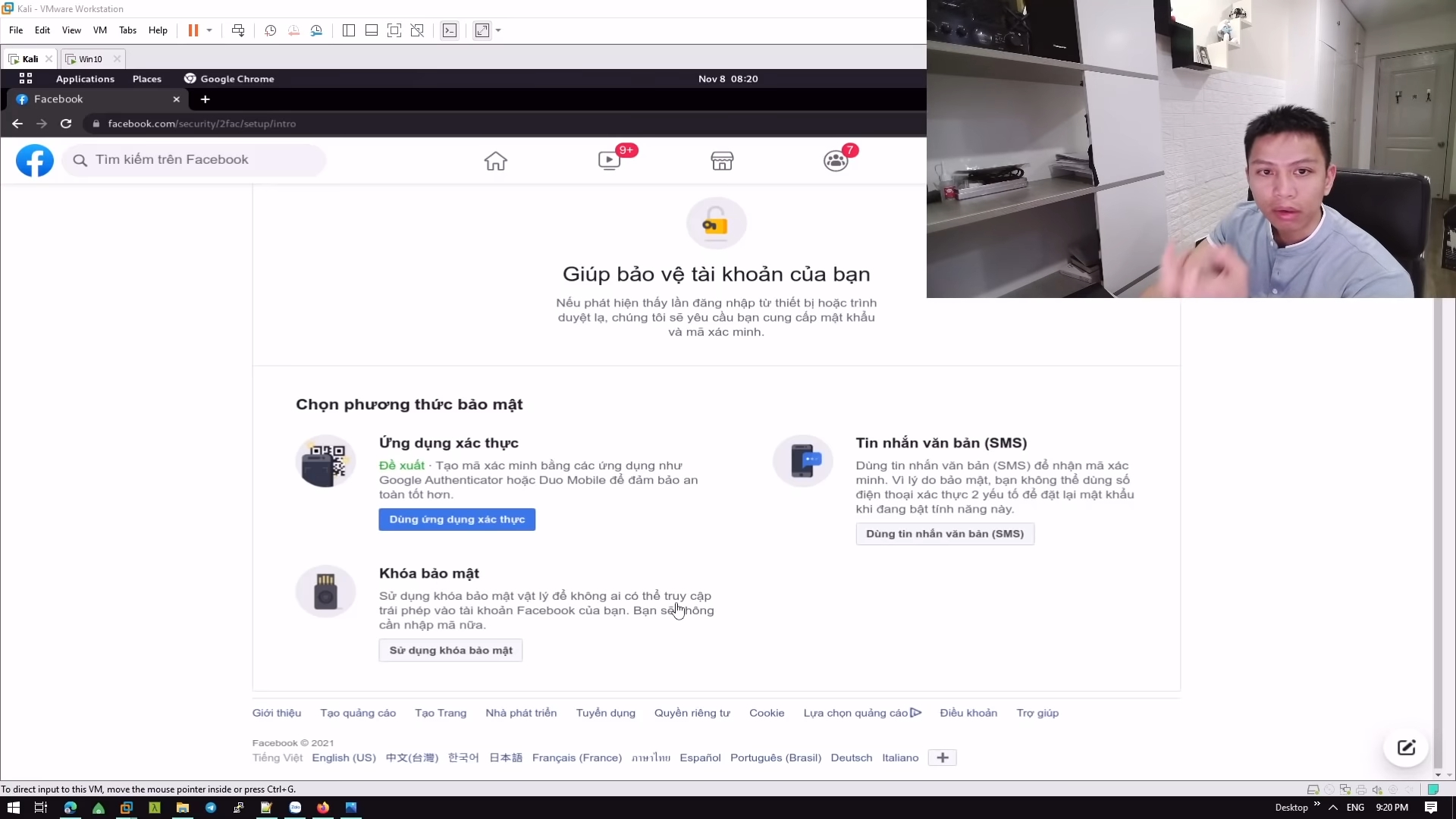This screenshot has width=1456, height=819.
Task: Pause the VM with the pause icon
Action: coord(193,30)
